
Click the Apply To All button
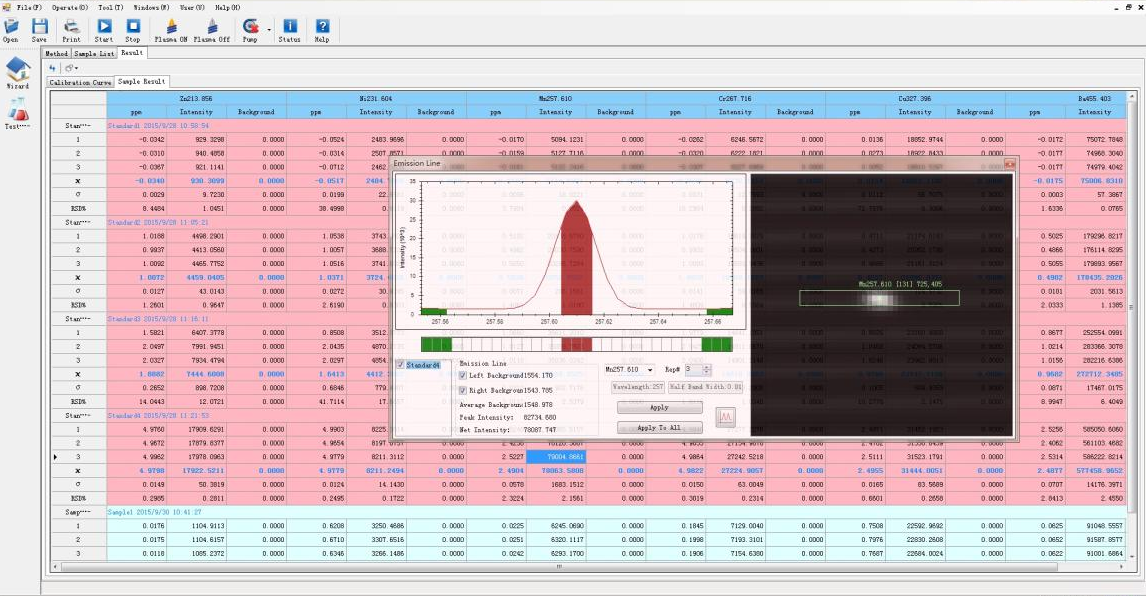click(659, 428)
